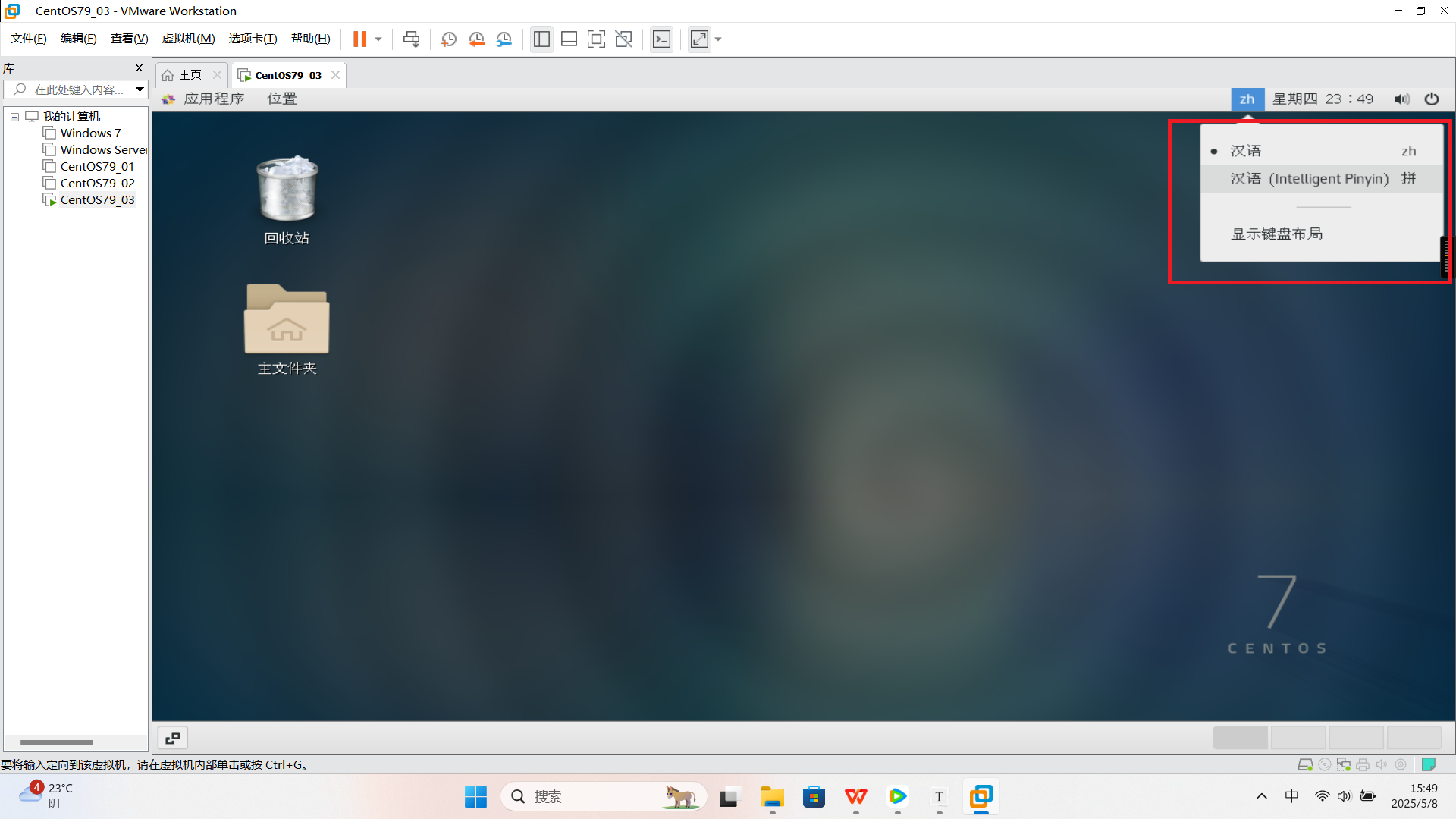Enter full screen mode icon
The height and width of the screenshot is (819, 1456).
pyautogui.click(x=596, y=39)
